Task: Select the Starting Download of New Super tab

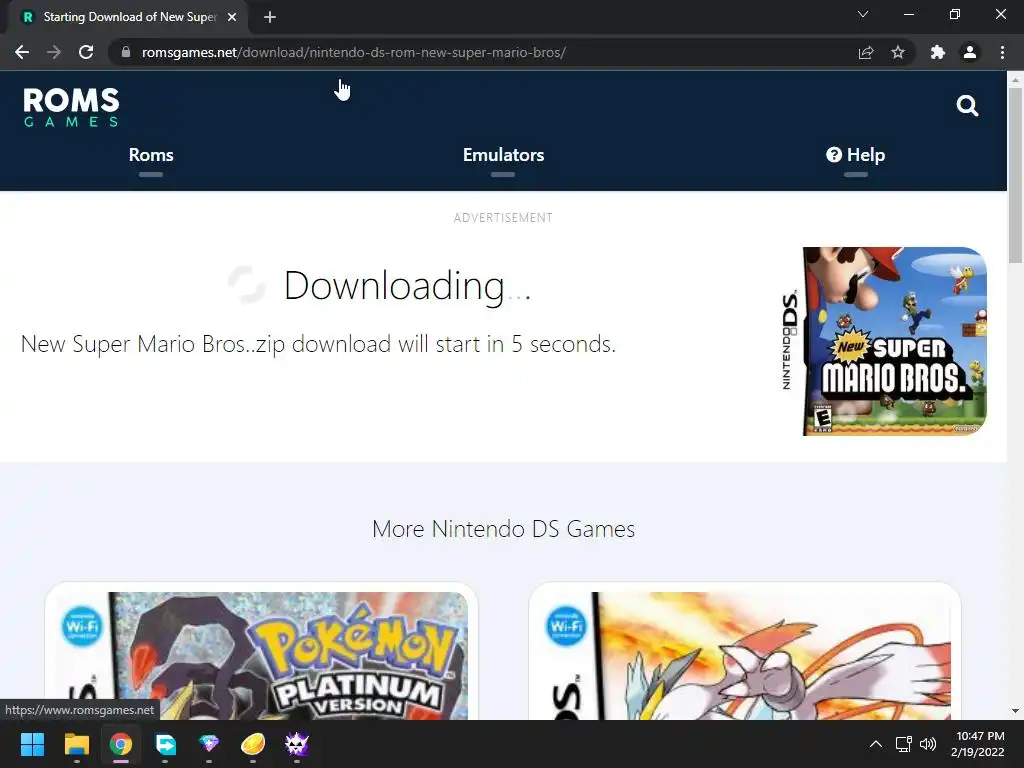Action: click(127, 17)
